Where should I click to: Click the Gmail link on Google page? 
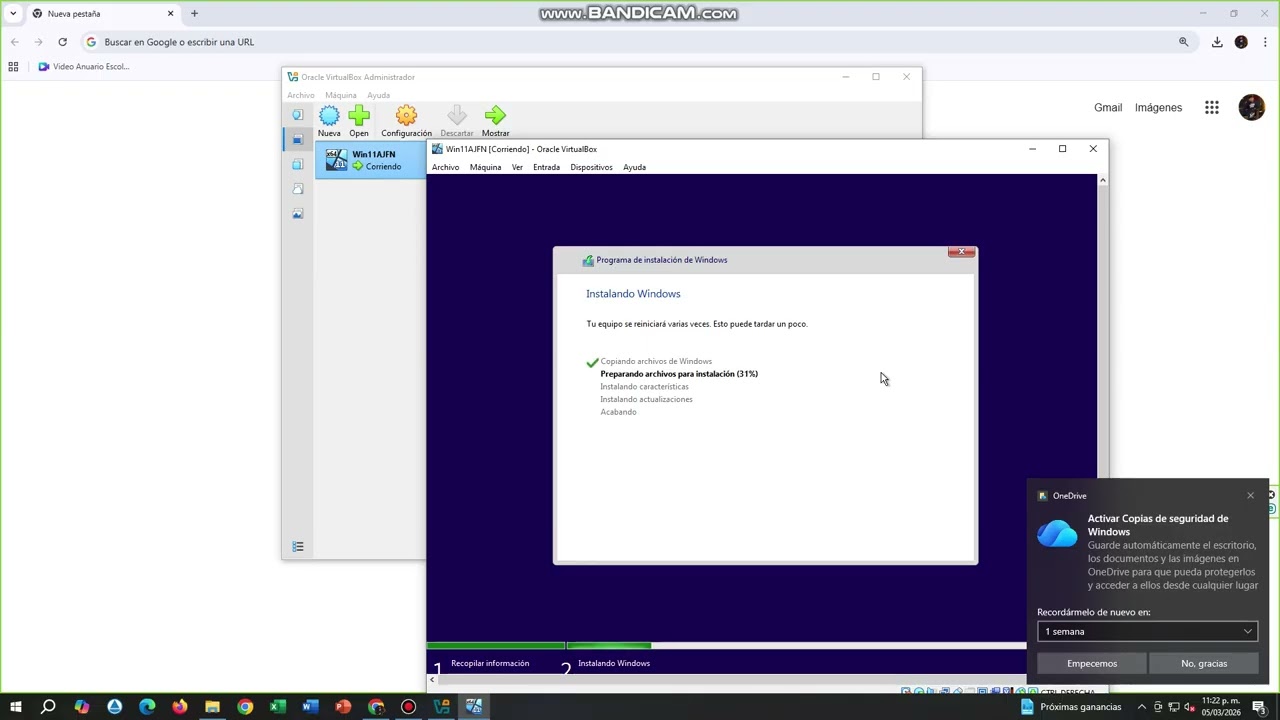click(x=1108, y=107)
